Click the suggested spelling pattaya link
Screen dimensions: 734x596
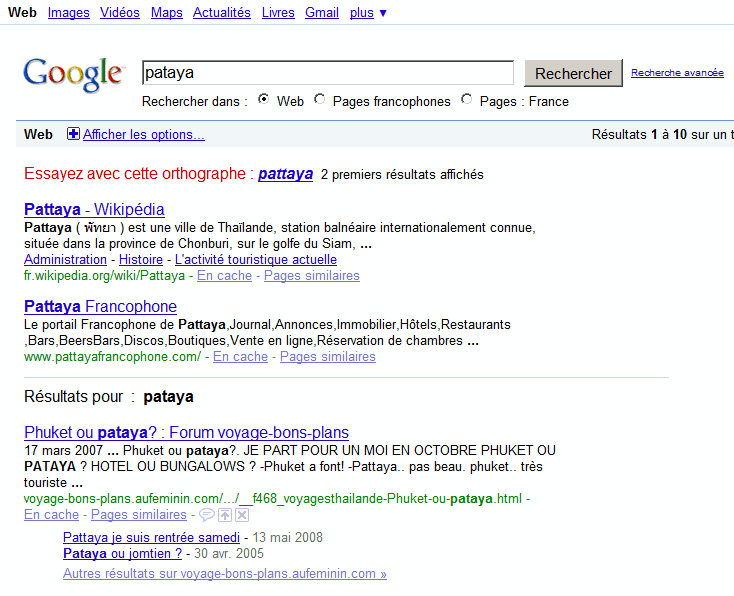pyautogui.click(x=286, y=174)
